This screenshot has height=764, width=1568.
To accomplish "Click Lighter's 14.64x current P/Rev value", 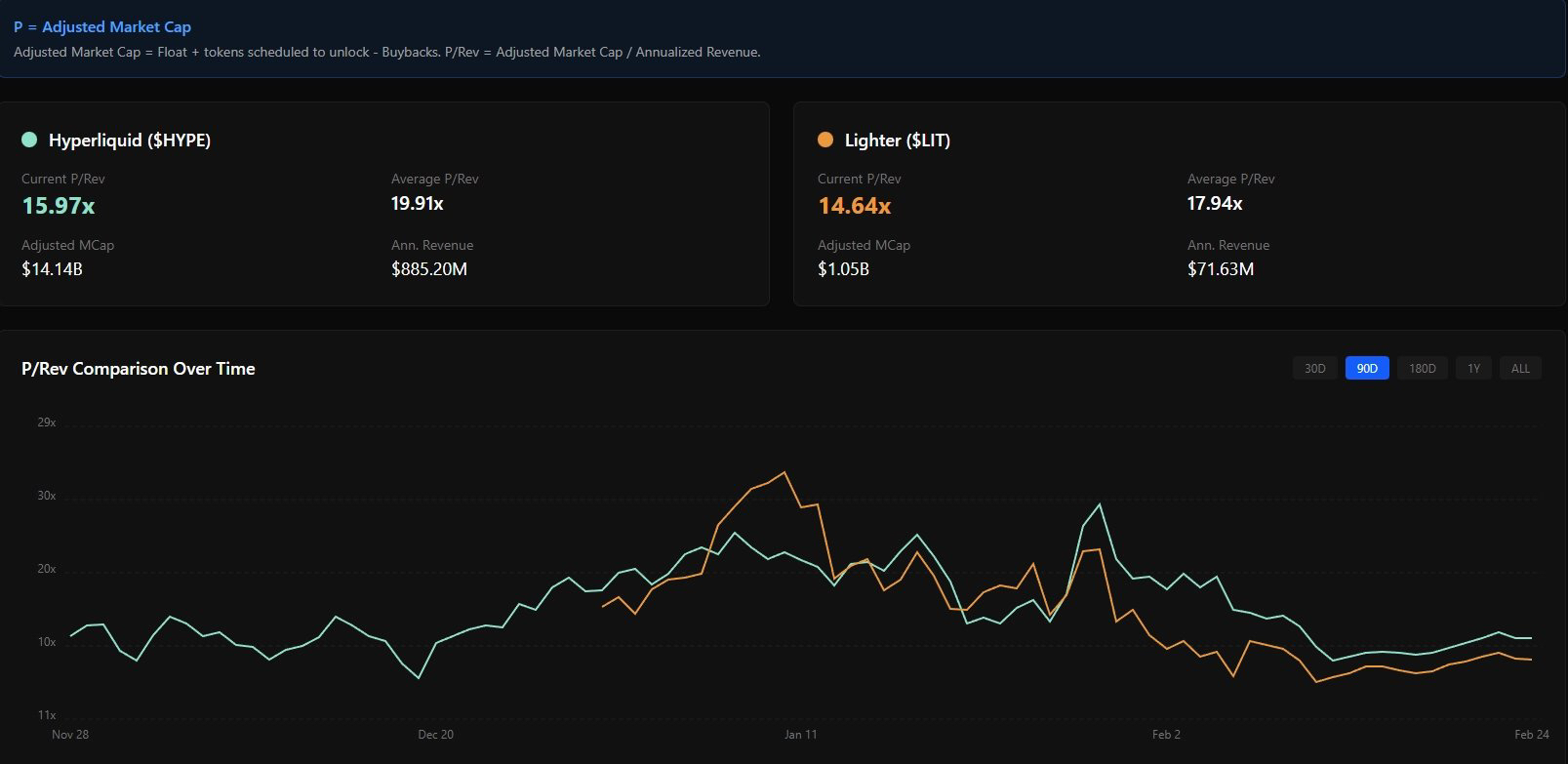I will click(854, 206).
